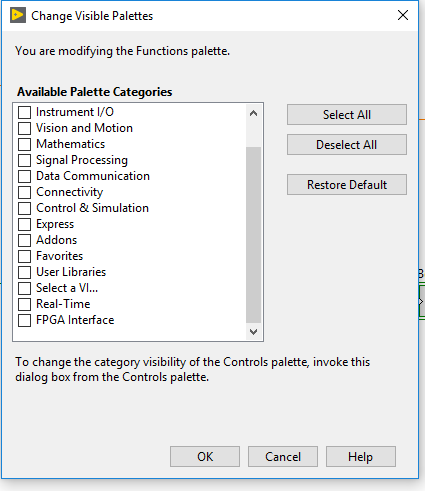
Task: Click Restore Default button
Action: point(347,185)
